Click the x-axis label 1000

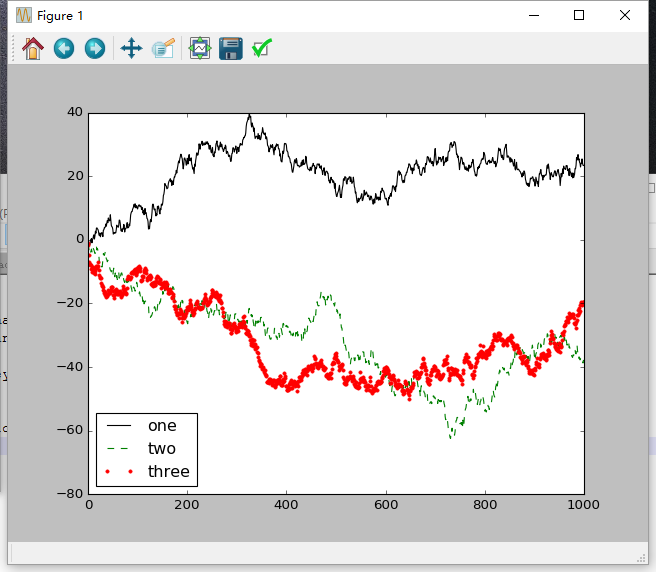point(583,505)
